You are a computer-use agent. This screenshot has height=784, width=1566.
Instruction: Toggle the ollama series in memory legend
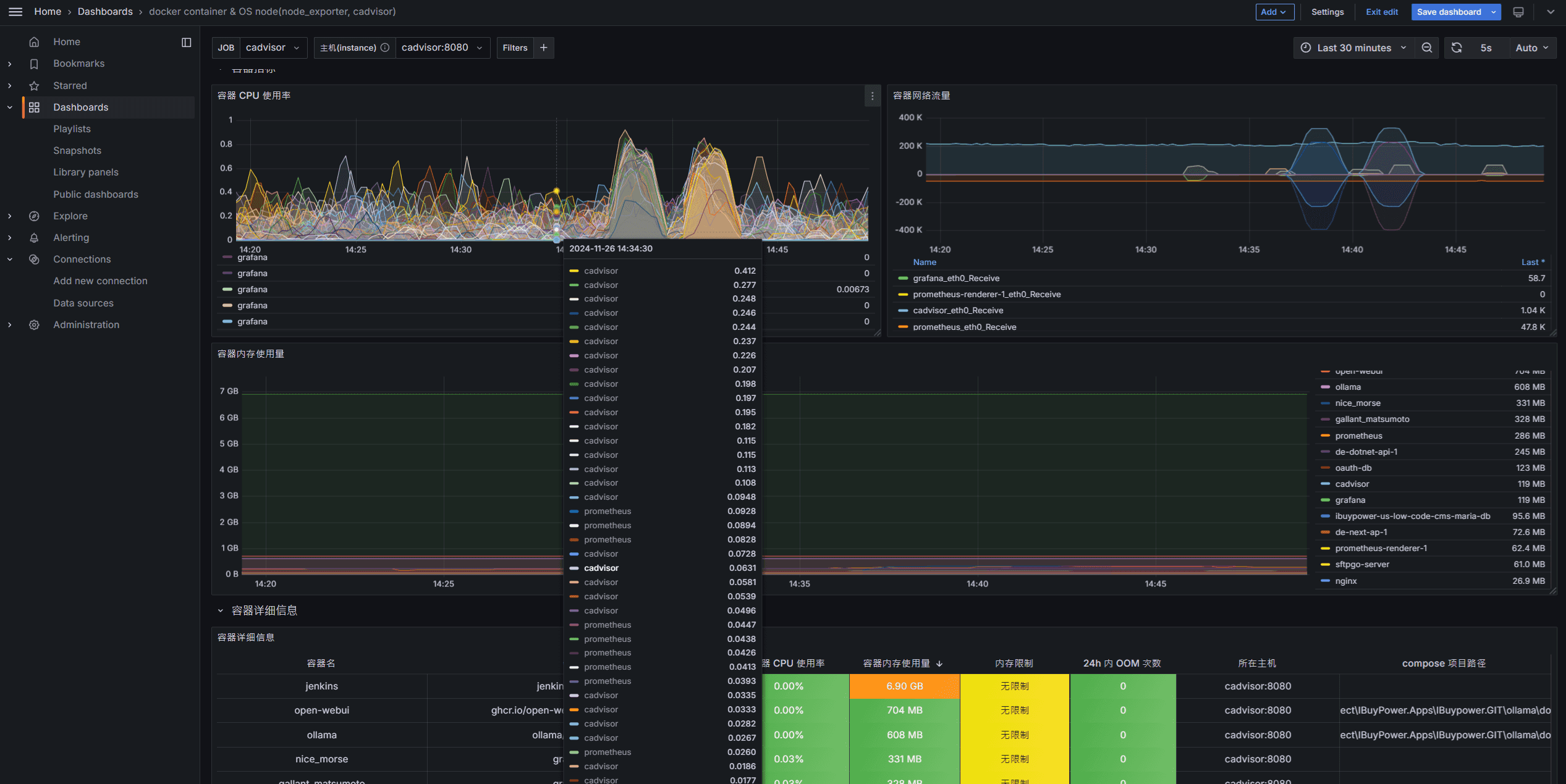point(1347,387)
